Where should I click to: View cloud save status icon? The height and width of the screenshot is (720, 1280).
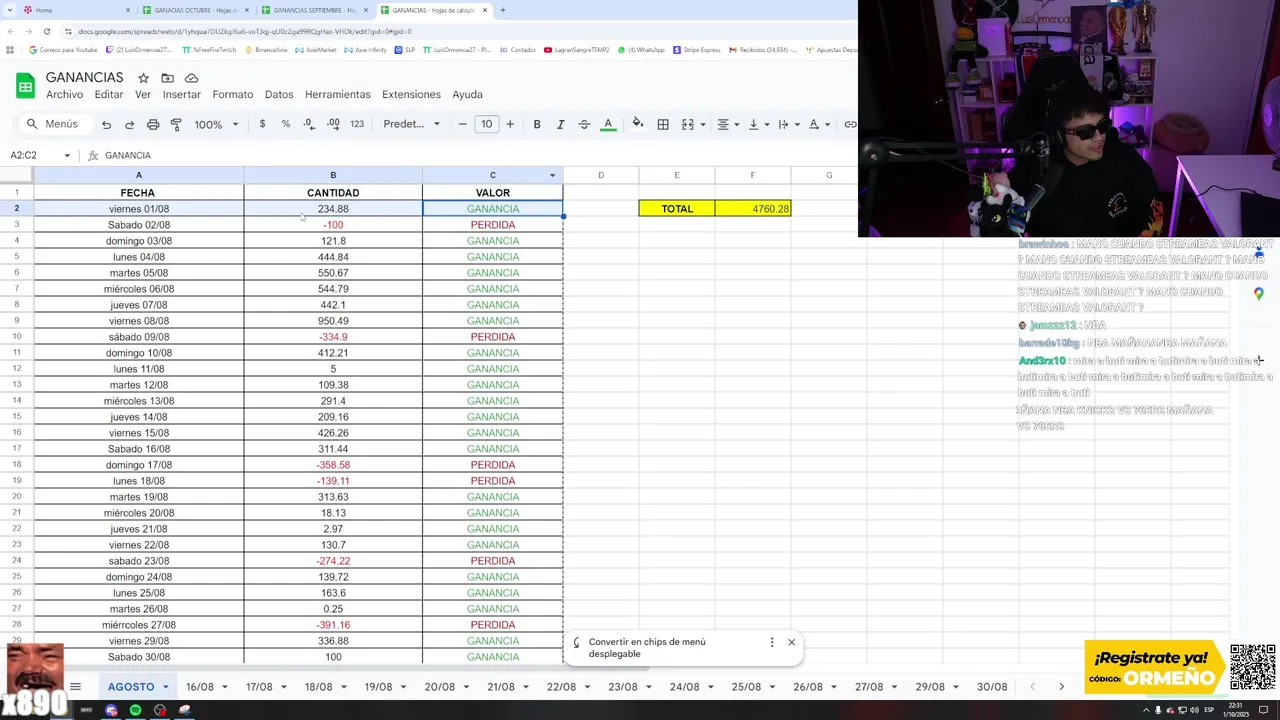coord(191,78)
